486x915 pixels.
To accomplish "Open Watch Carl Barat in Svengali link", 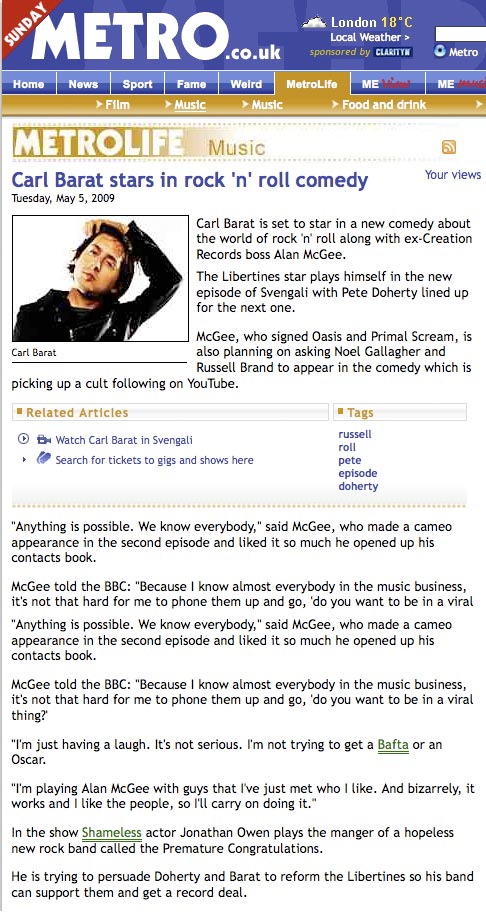I will click(x=124, y=440).
